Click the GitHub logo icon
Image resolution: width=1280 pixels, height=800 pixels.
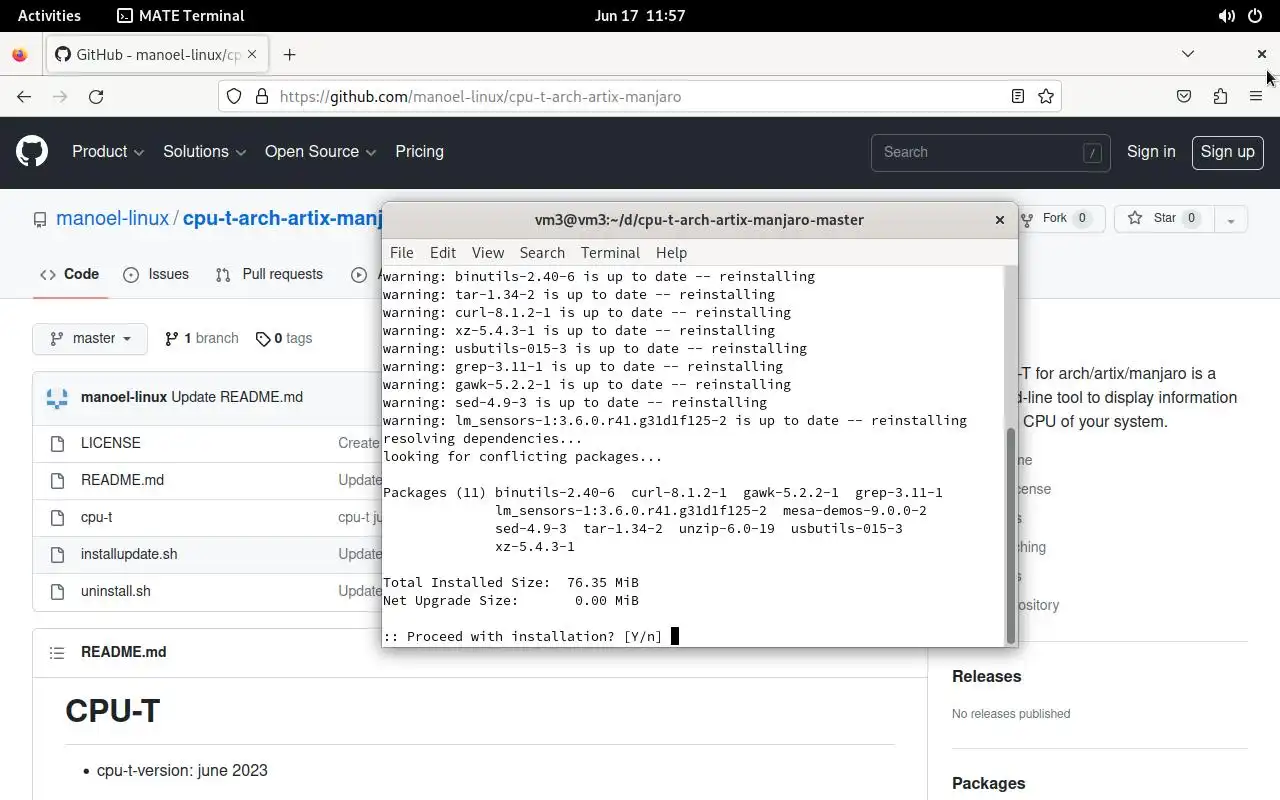[x=32, y=152]
